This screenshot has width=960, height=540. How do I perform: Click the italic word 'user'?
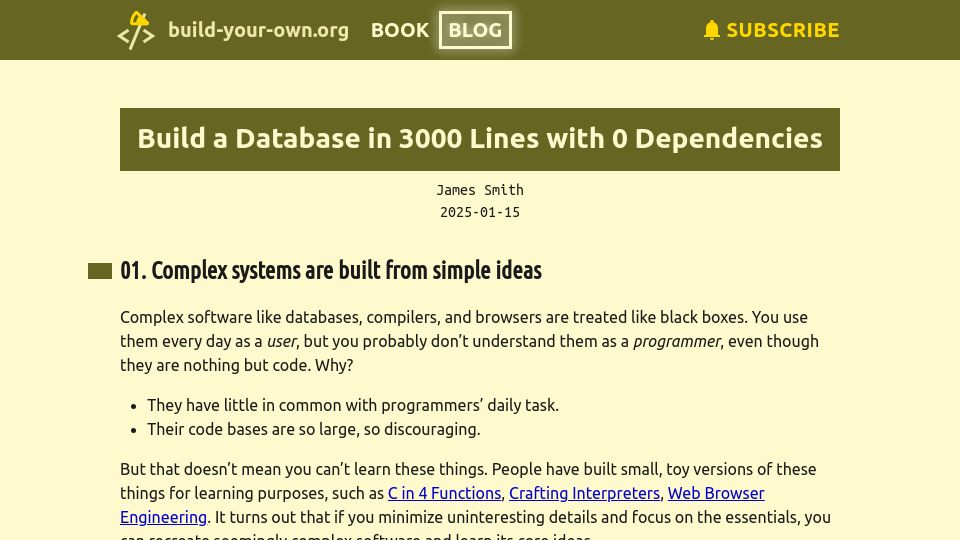tap(281, 341)
